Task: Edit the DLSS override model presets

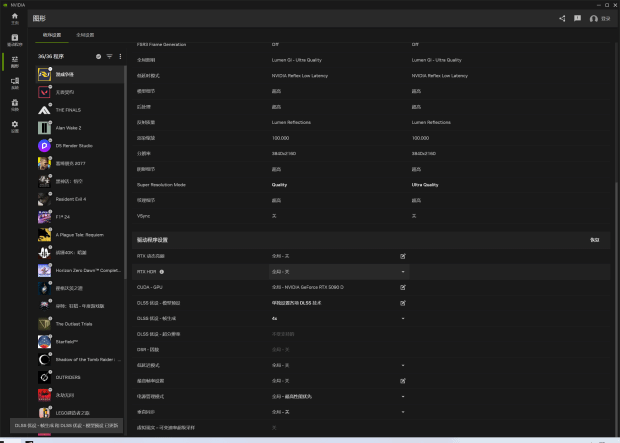Action: click(x=403, y=303)
